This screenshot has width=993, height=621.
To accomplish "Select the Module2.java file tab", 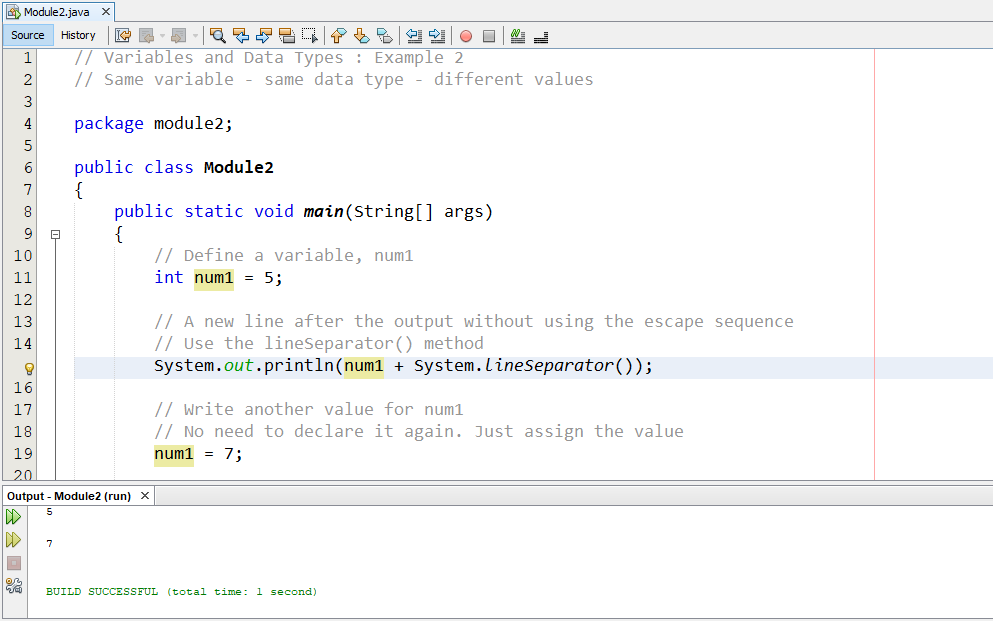I will click(x=57, y=12).
